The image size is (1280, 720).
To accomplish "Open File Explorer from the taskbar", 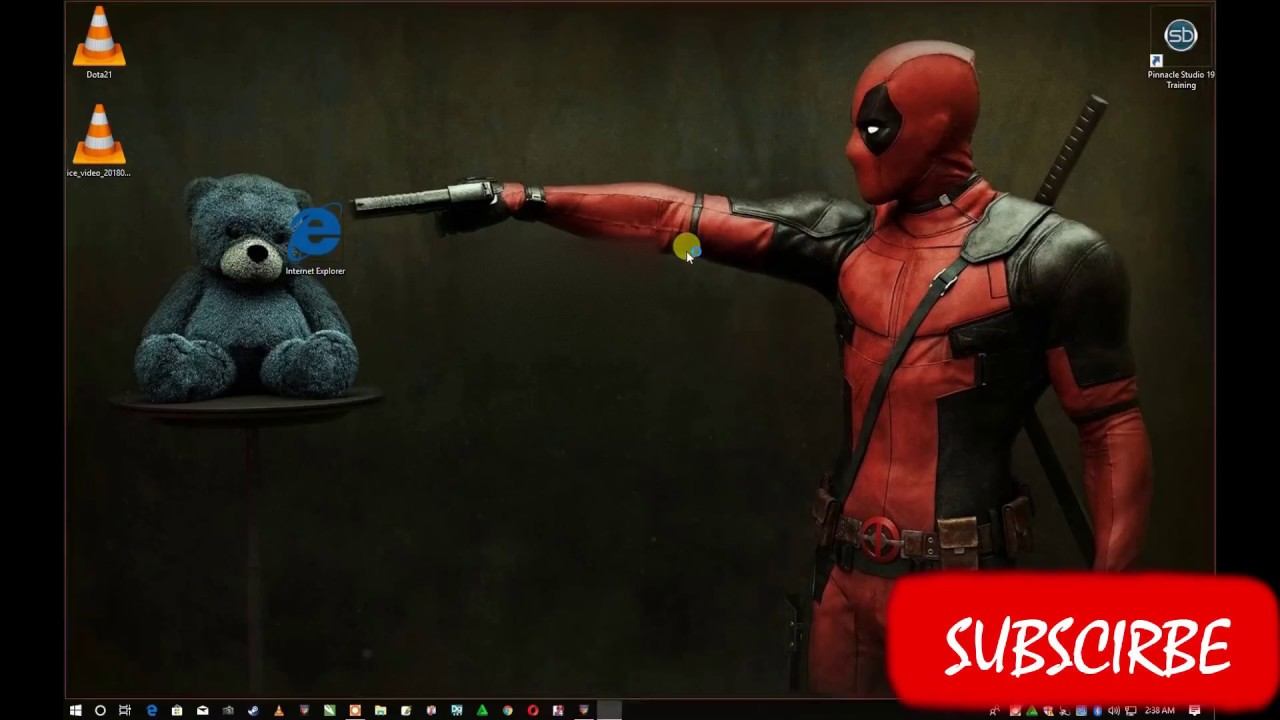I will (381, 711).
